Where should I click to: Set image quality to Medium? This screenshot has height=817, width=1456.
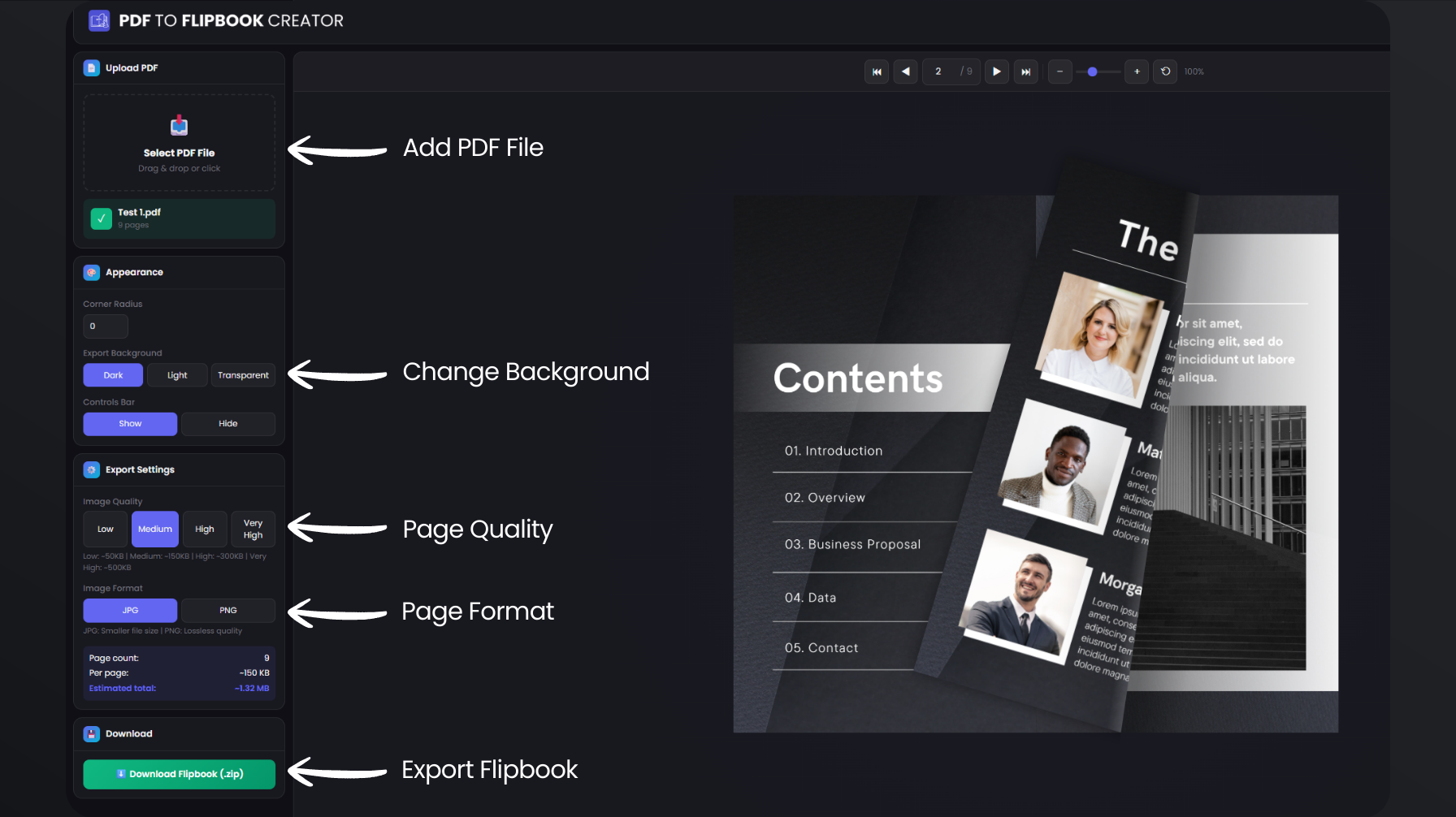click(155, 530)
